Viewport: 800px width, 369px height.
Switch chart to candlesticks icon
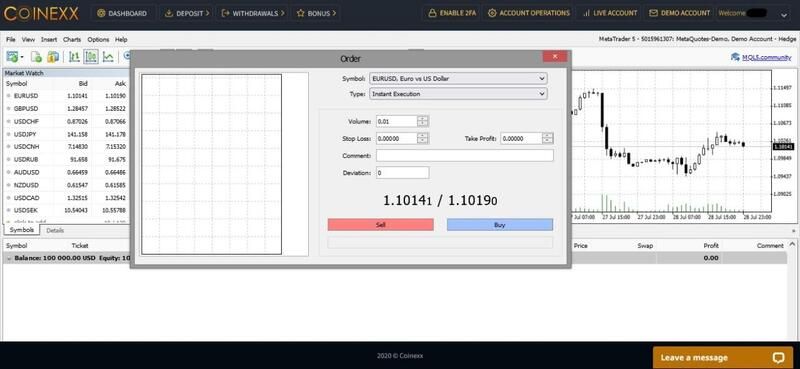(x=91, y=57)
